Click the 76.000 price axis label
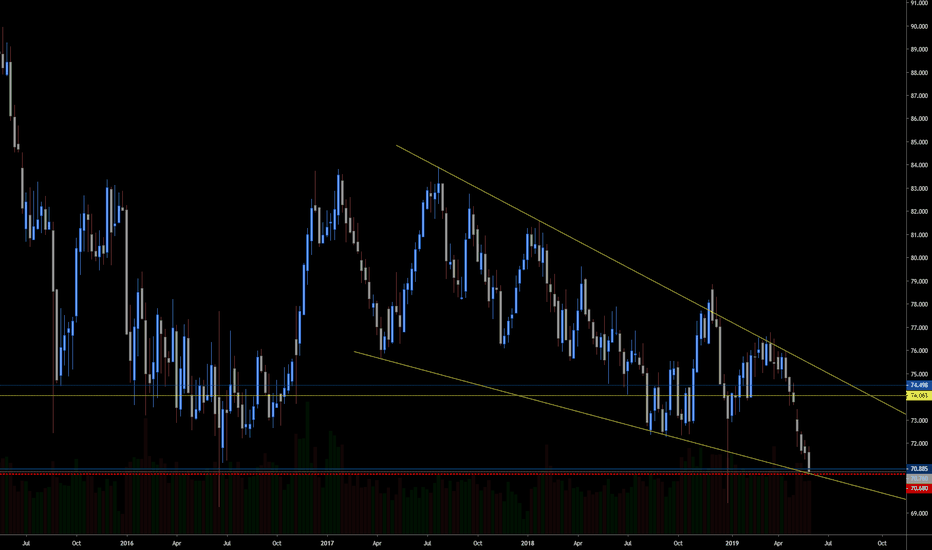 pyautogui.click(x=919, y=351)
